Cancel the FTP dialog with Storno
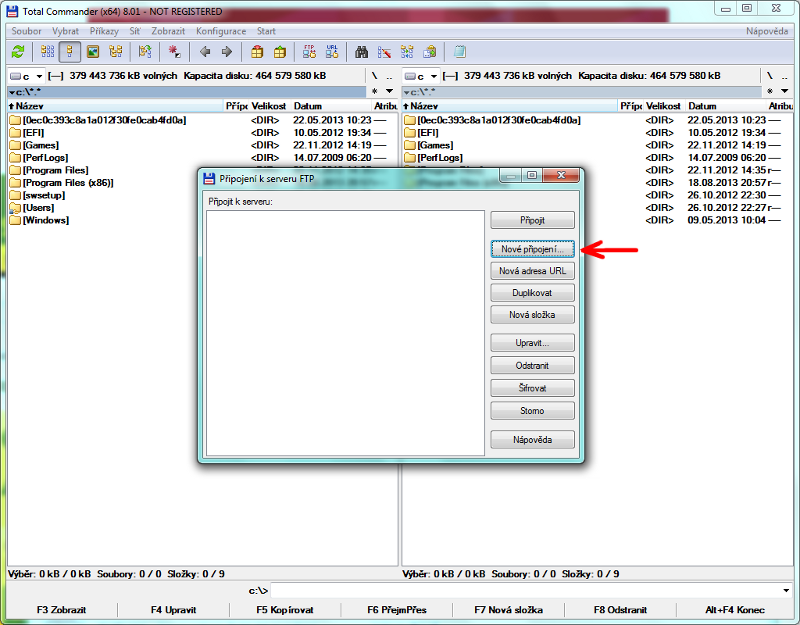The width and height of the screenshot is (800, 625). (x=532, y=411)
